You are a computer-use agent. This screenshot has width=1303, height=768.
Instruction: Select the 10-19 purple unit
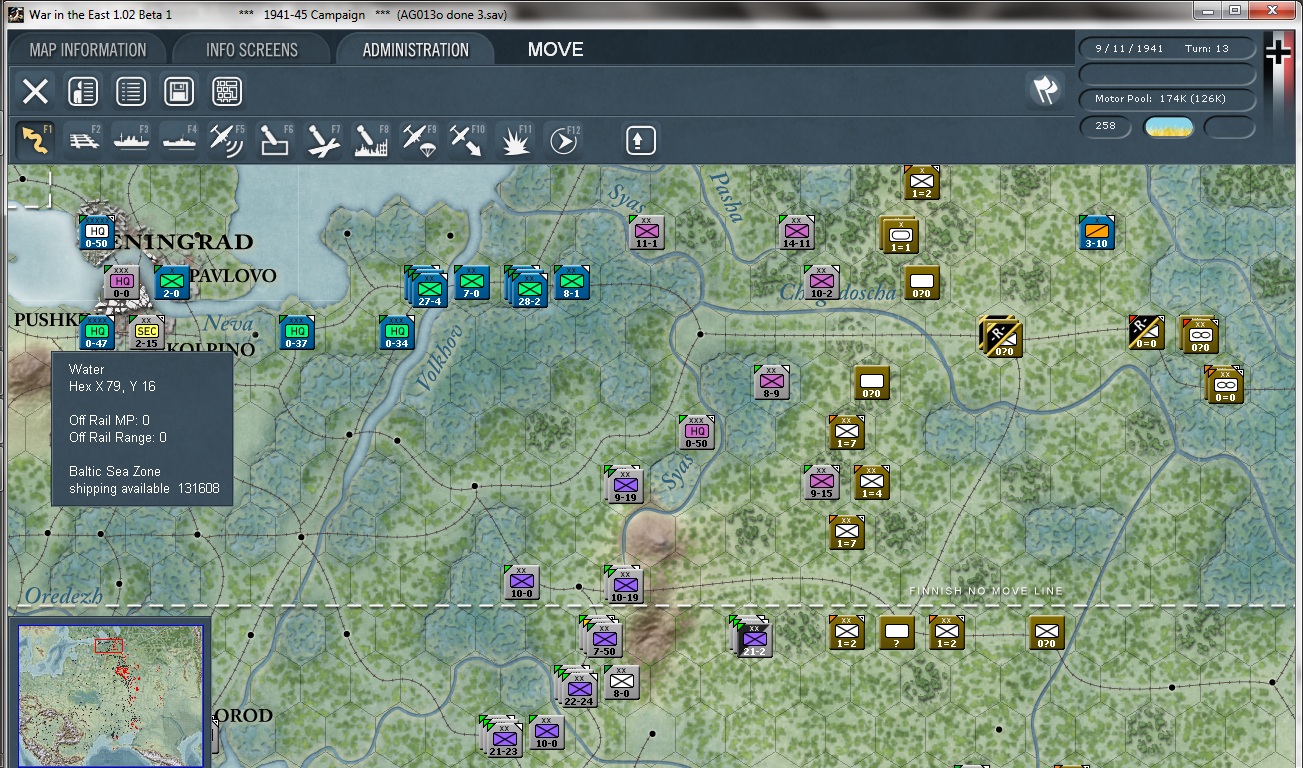coord(624,586)
